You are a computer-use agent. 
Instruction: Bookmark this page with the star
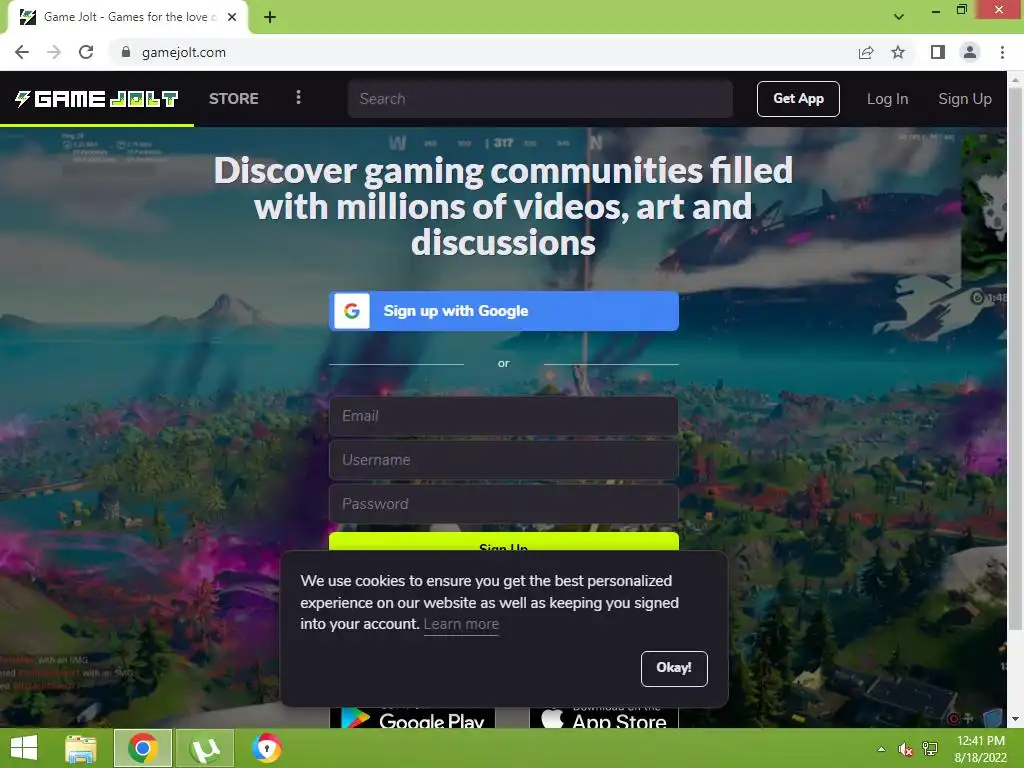898,52
